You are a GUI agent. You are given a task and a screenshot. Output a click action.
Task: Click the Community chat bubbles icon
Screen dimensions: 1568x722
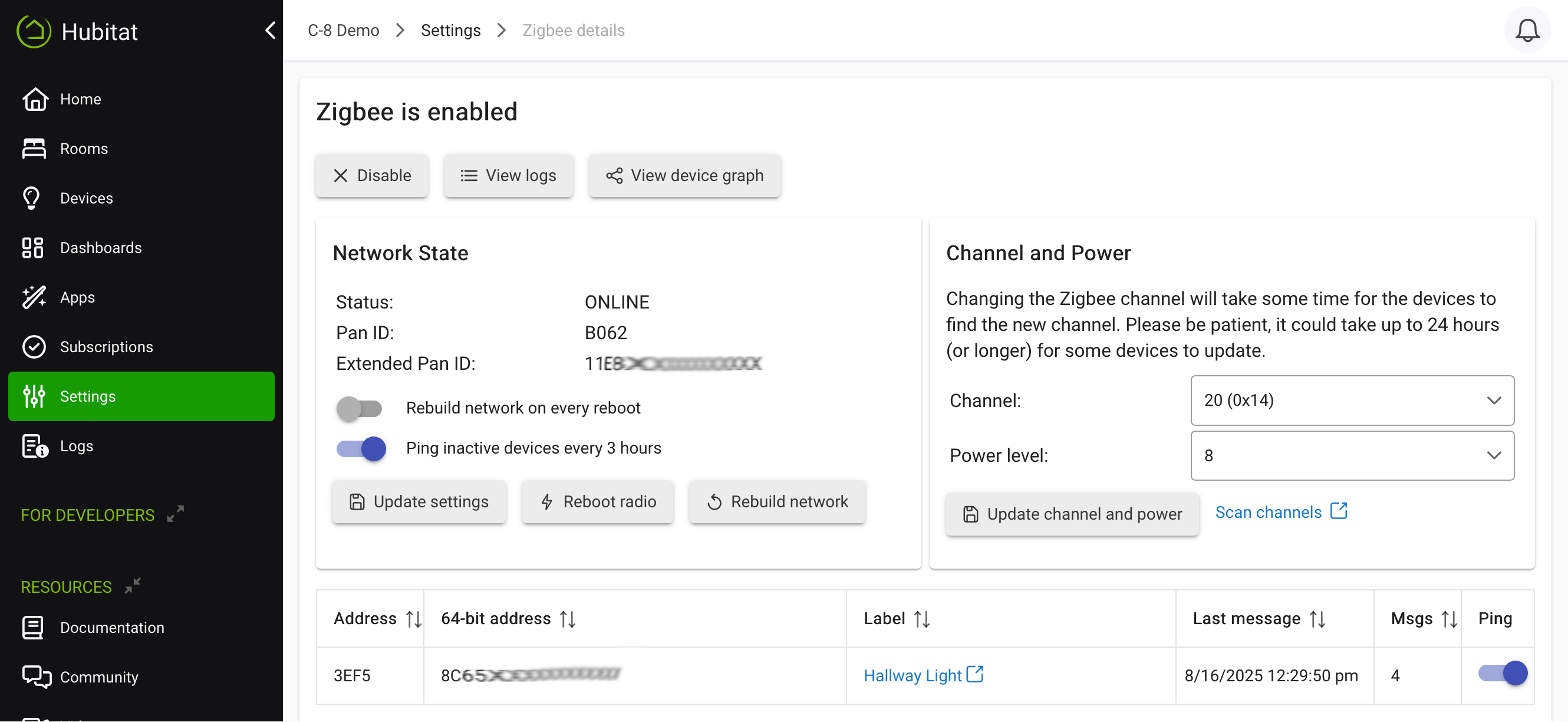pos(37,677)
